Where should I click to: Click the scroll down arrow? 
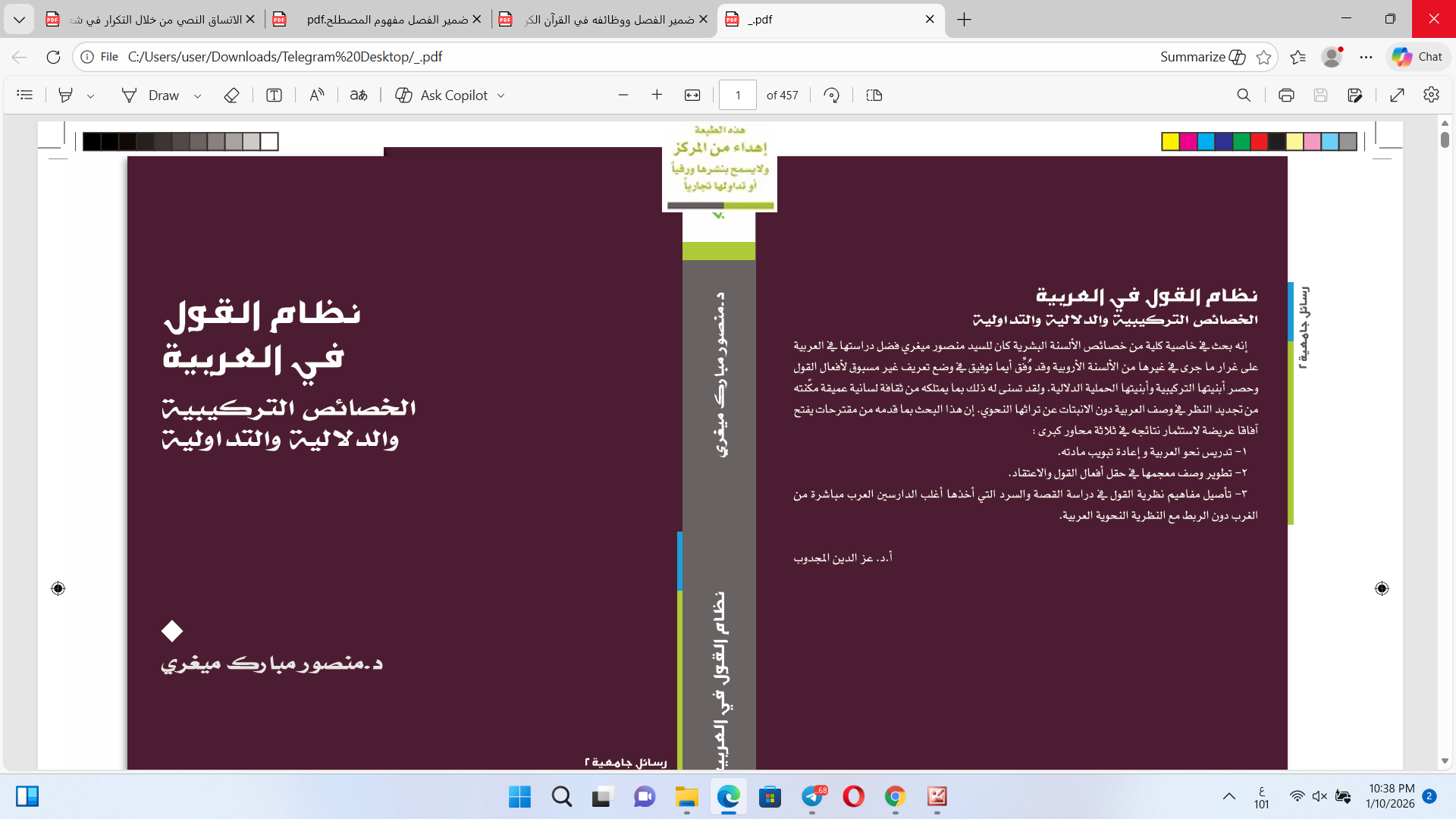[x=1445, y=761]
